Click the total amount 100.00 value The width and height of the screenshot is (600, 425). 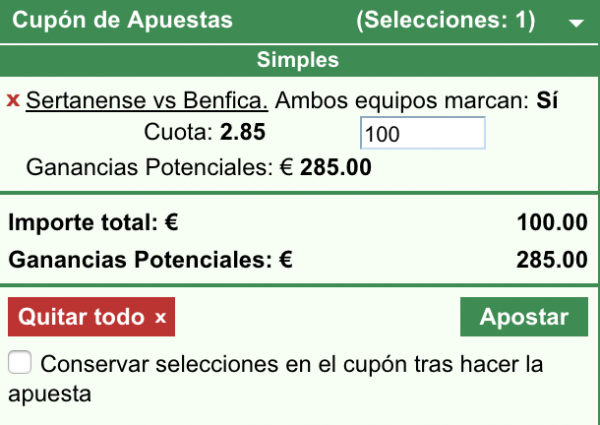pos(552,222)
